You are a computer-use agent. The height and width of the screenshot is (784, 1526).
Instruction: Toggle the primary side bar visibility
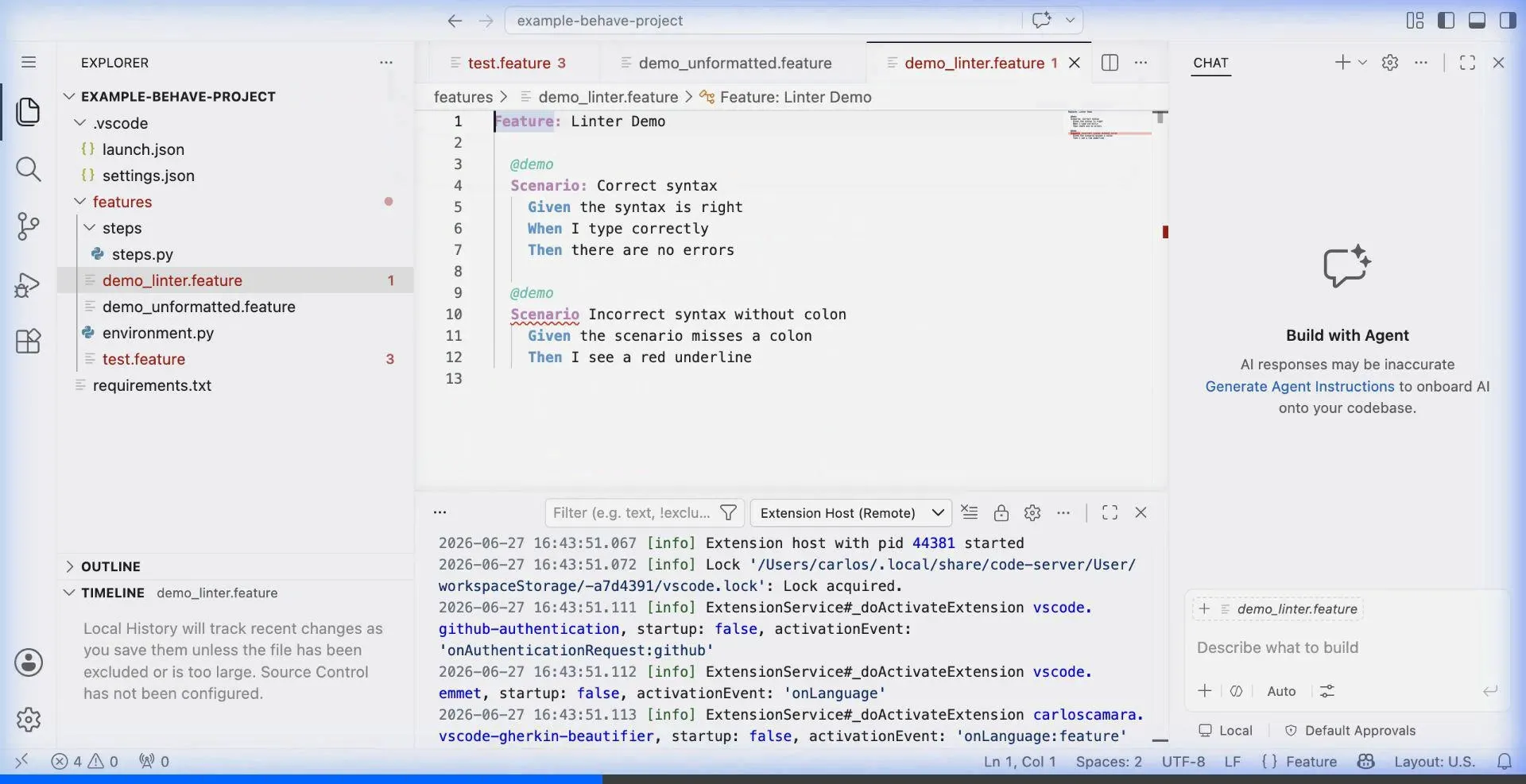tap(1447, 21)
